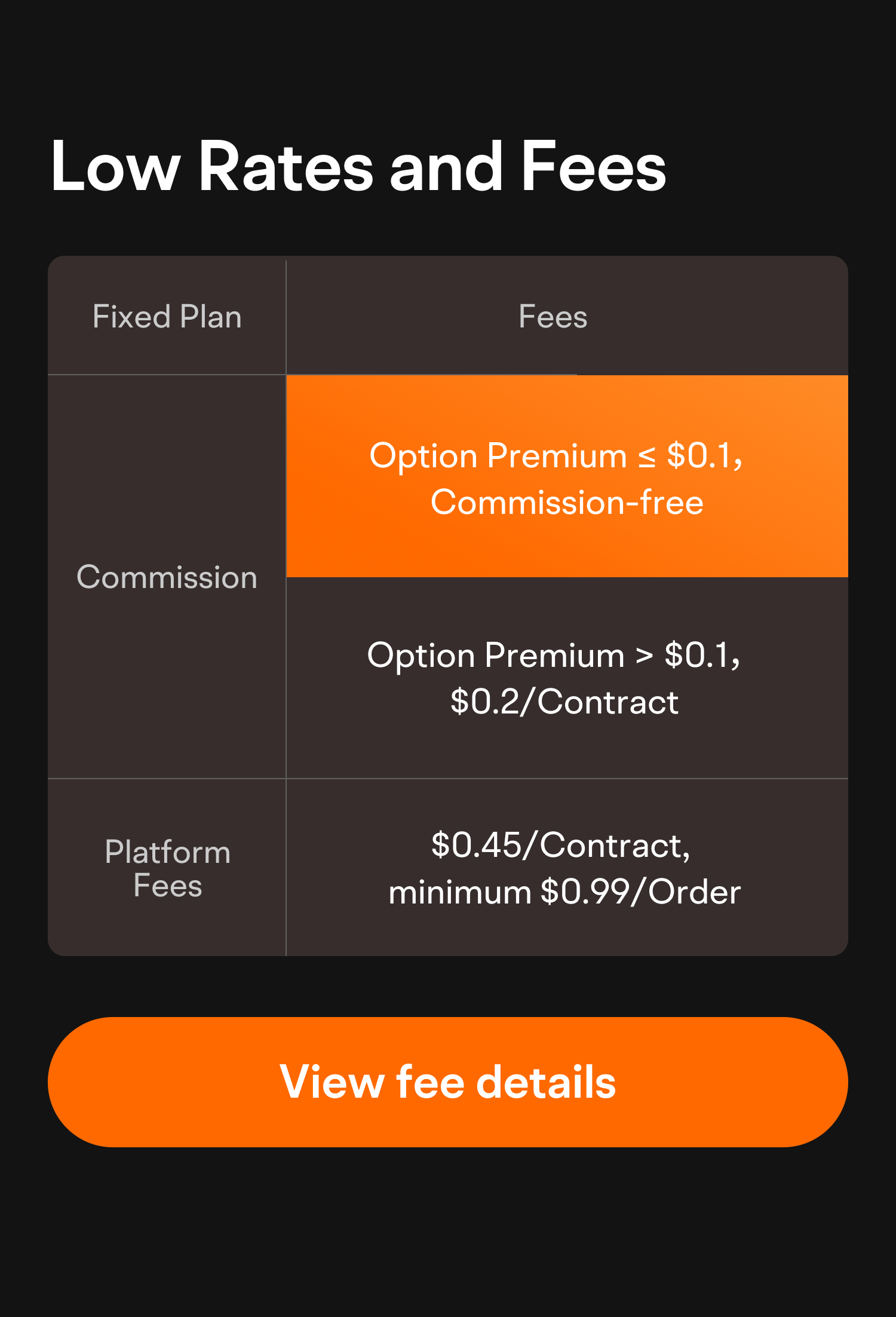The height and width of the screenshot is (1317, 896).
Task: Select the Fees column header
Action: coord(553,317)
